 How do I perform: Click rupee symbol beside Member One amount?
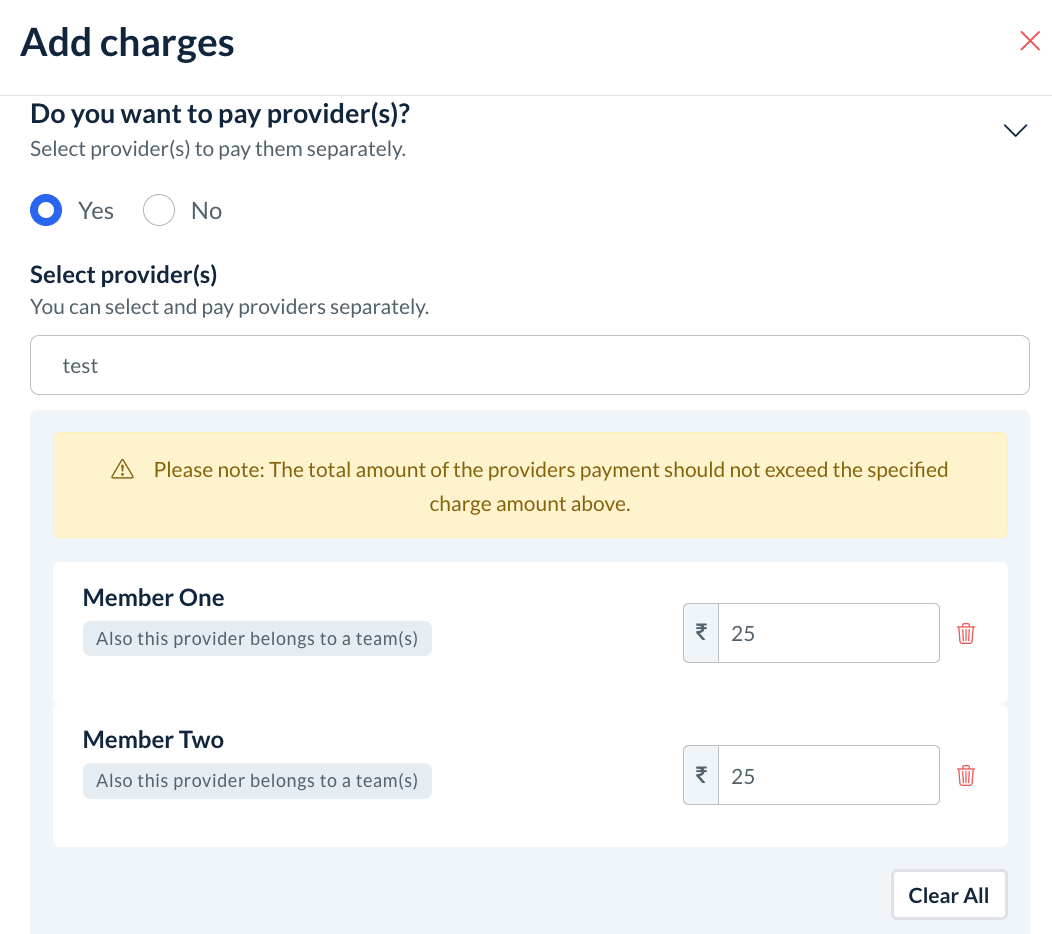pos(701,633)
